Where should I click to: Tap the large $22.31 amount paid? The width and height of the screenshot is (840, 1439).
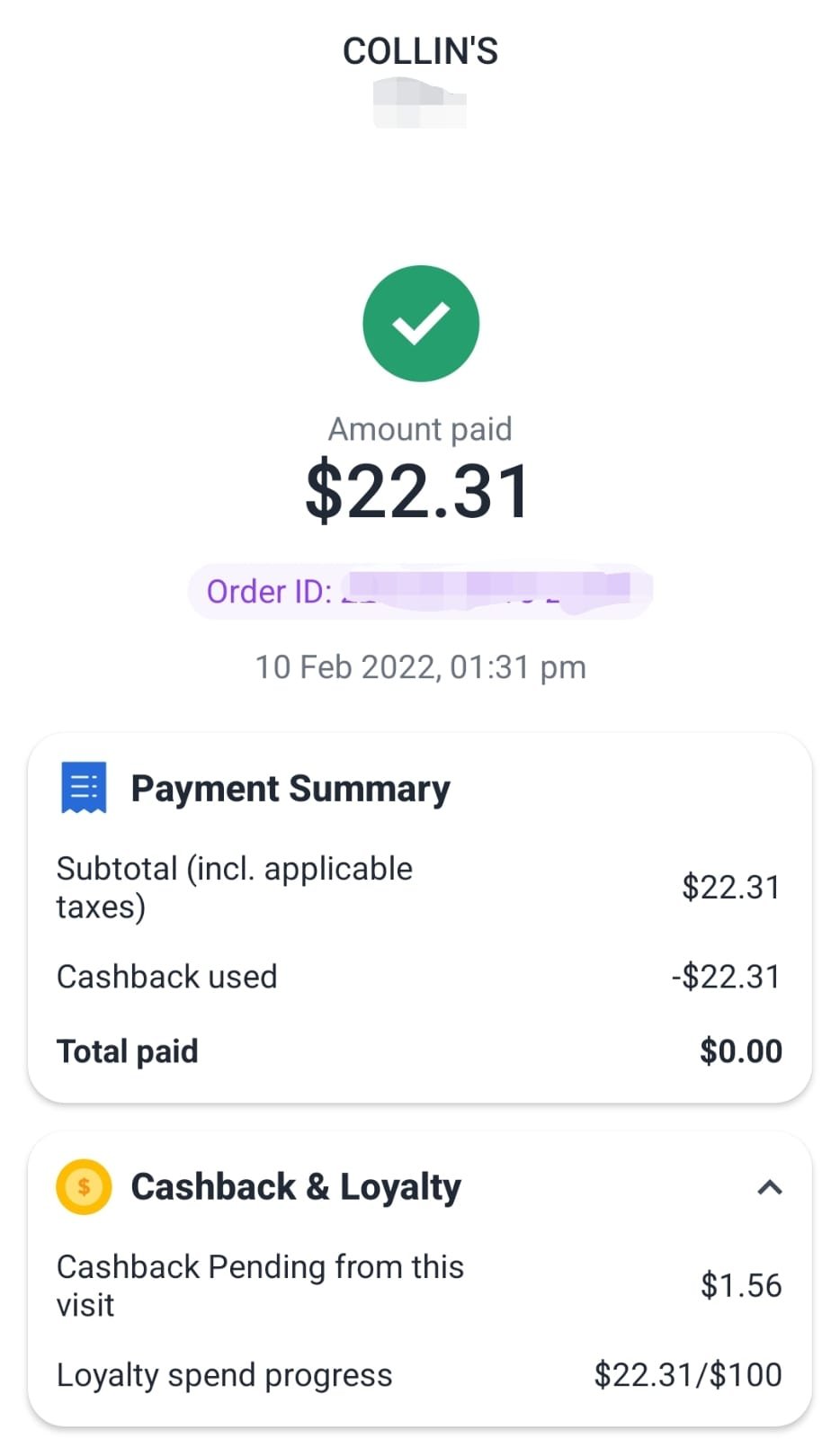[419, 491]
